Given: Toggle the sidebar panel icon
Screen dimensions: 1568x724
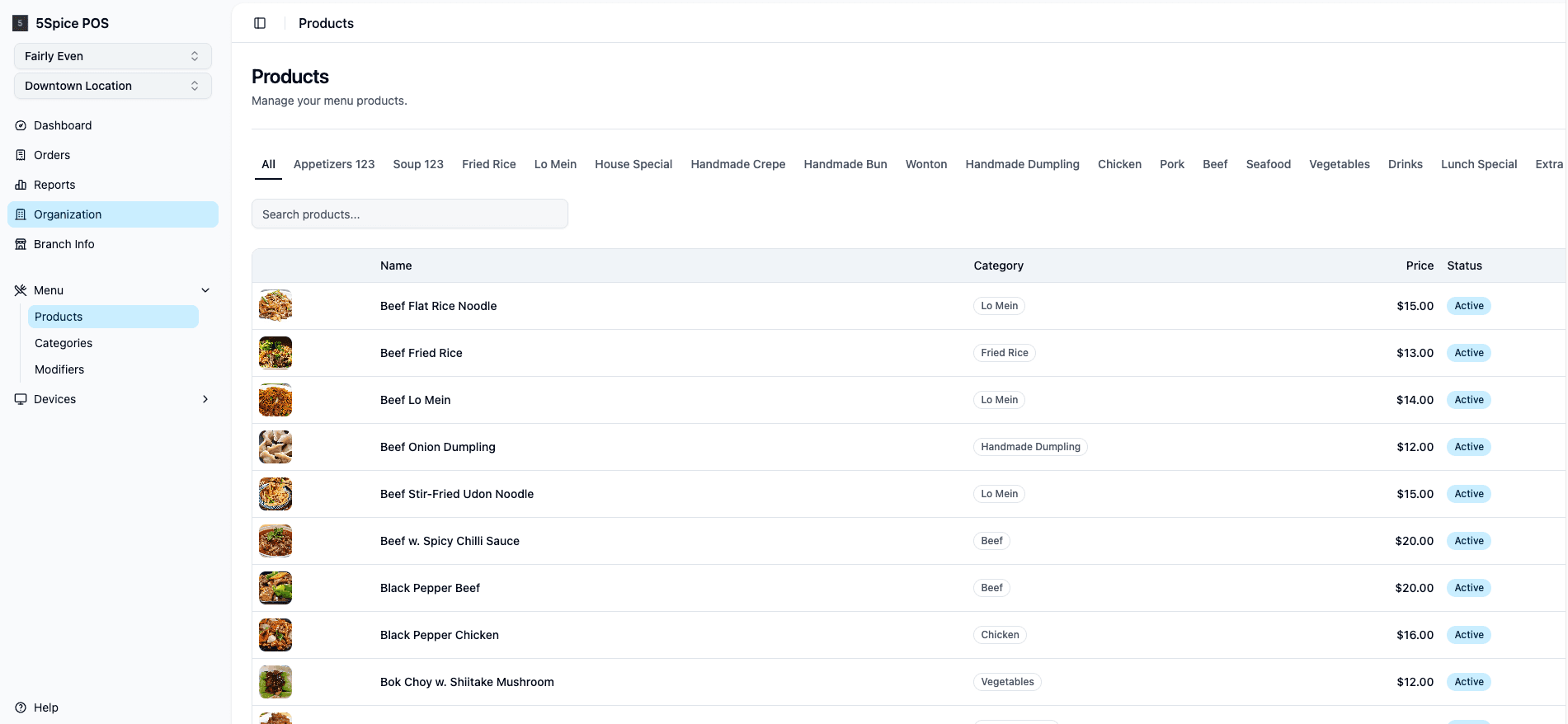Looking at the screenshot, I should coord(260,23).
